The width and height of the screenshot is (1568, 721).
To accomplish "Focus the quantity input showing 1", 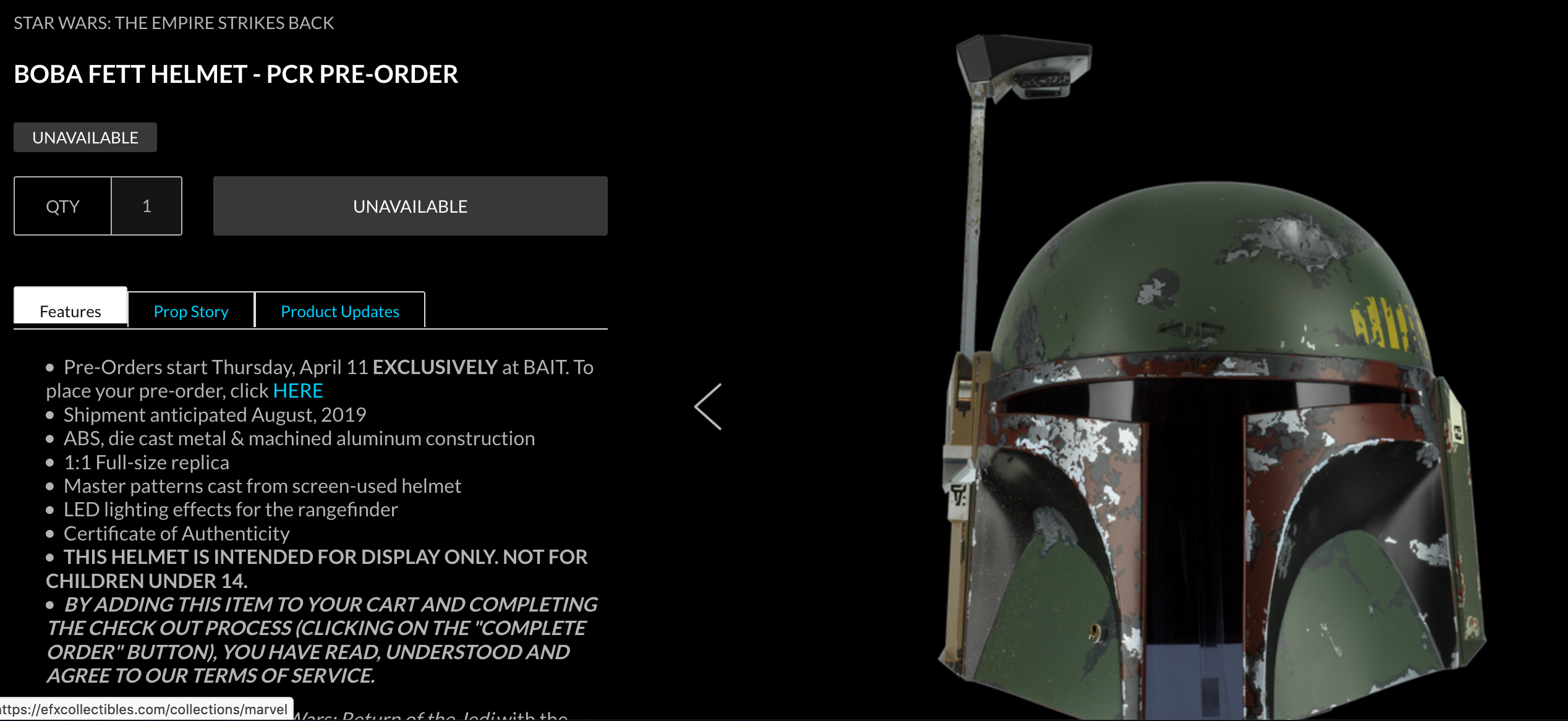I will click(147, 206).
